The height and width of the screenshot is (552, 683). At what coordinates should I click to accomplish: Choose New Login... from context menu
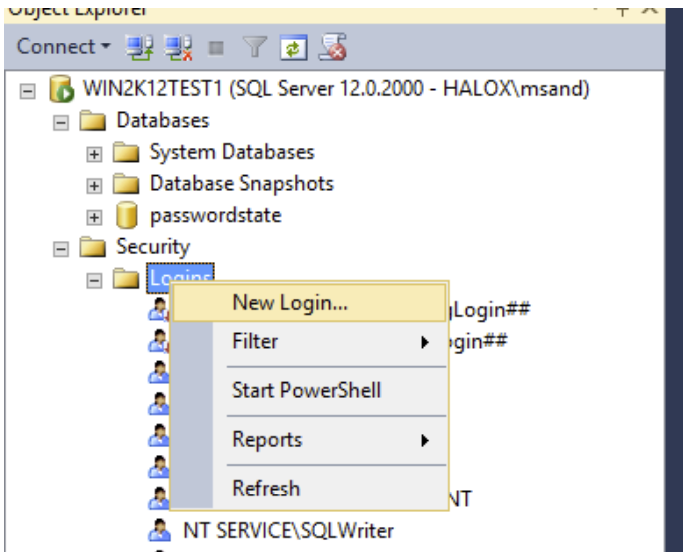tap(309, 303)
